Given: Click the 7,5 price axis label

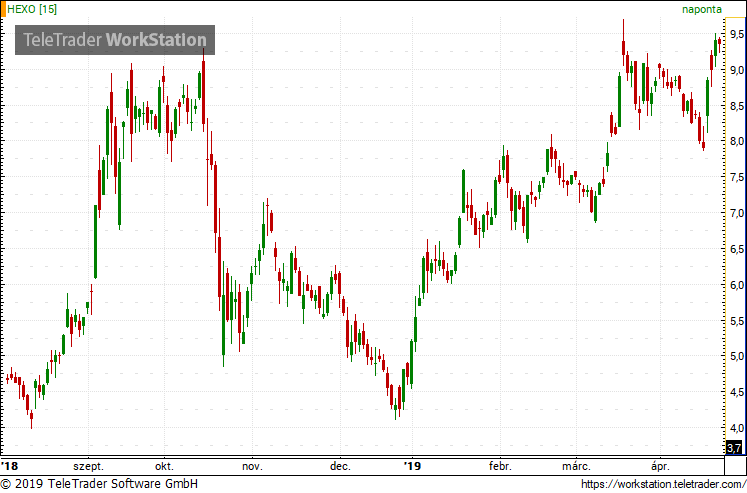Looking at the screenshot, I should click(x=737, y=178).
